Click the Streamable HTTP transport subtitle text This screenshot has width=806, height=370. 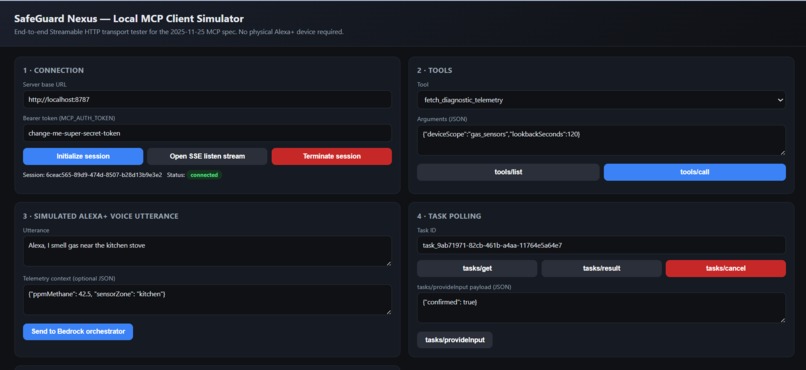(x=178, y=32)
